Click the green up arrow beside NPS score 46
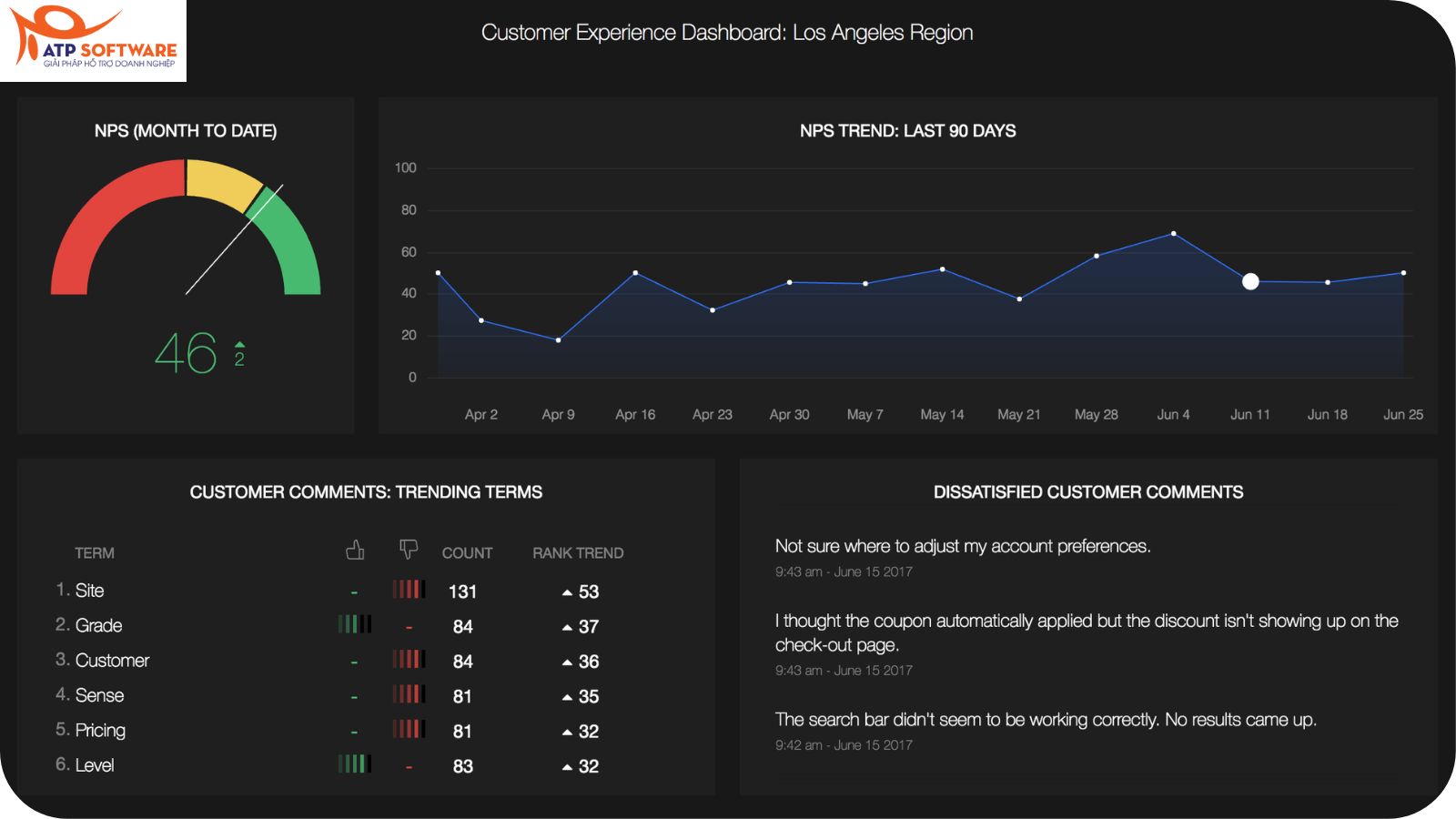Viewport: 1456px width, 819px height. tap(239, 345)
